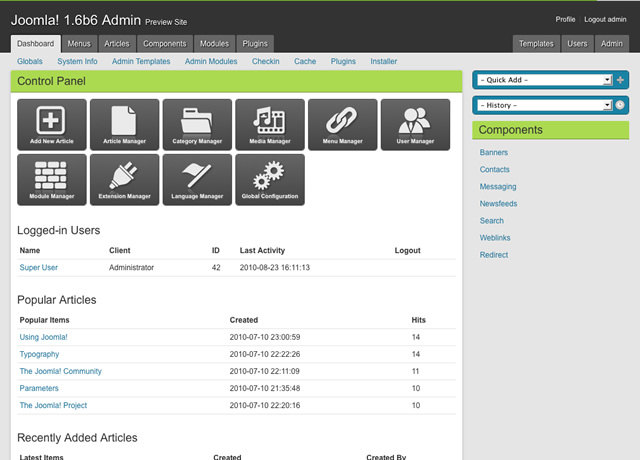Open the Add New Article icon

click(52, 124)
